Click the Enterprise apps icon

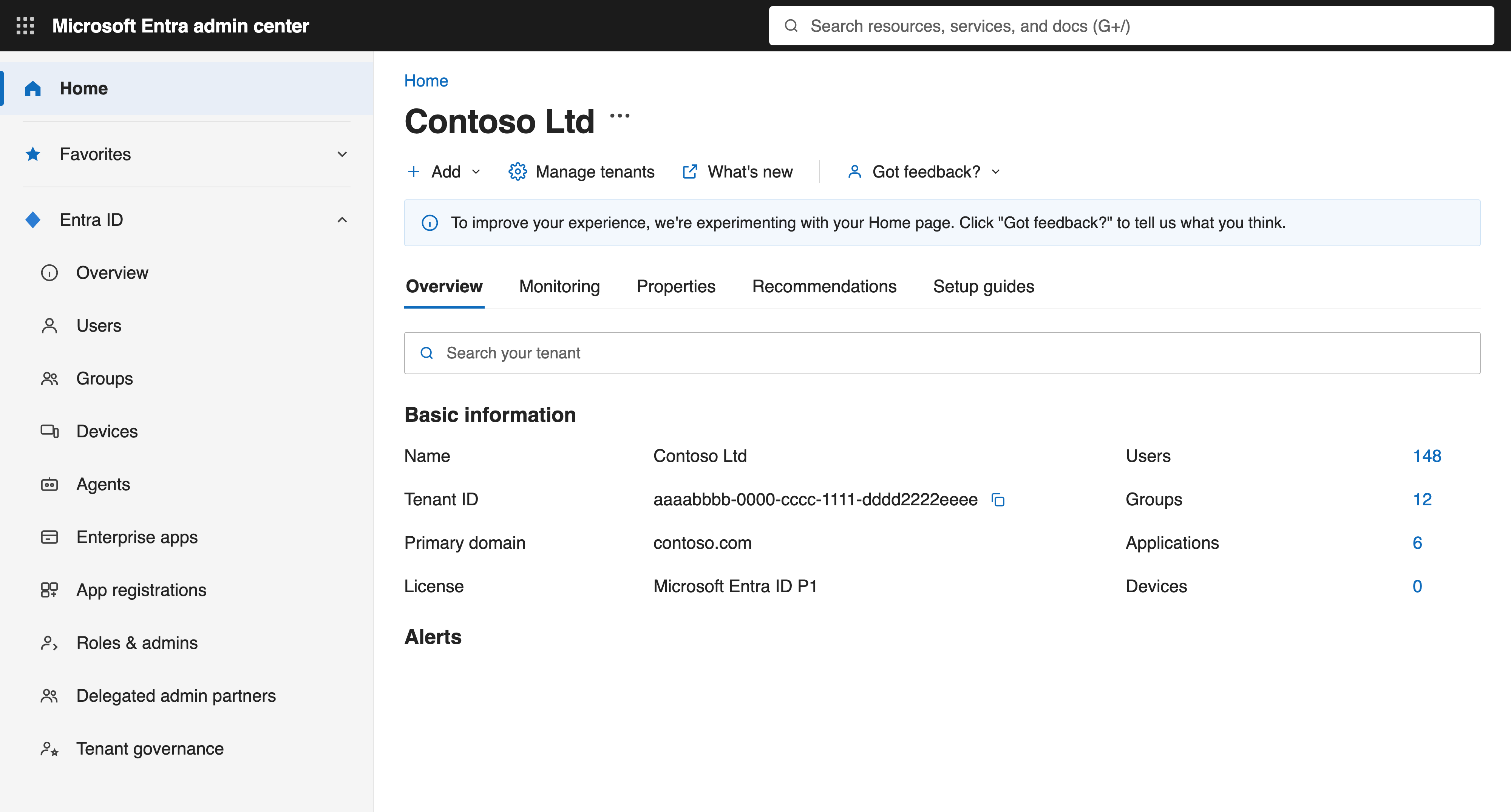tap(49, 537)
